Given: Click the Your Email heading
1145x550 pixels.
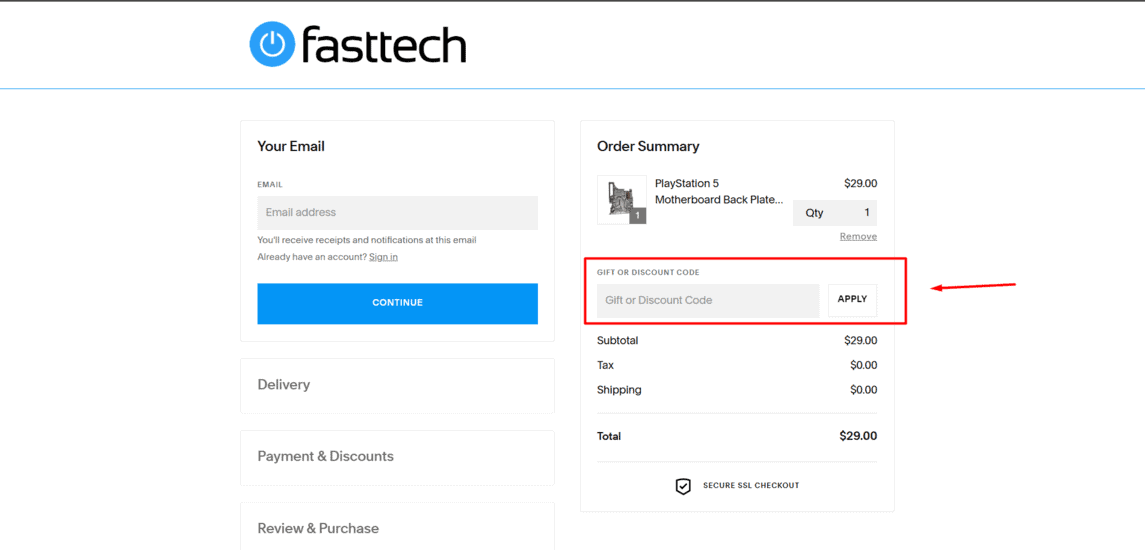Looking at the screenshot, I should pos(291,146).
